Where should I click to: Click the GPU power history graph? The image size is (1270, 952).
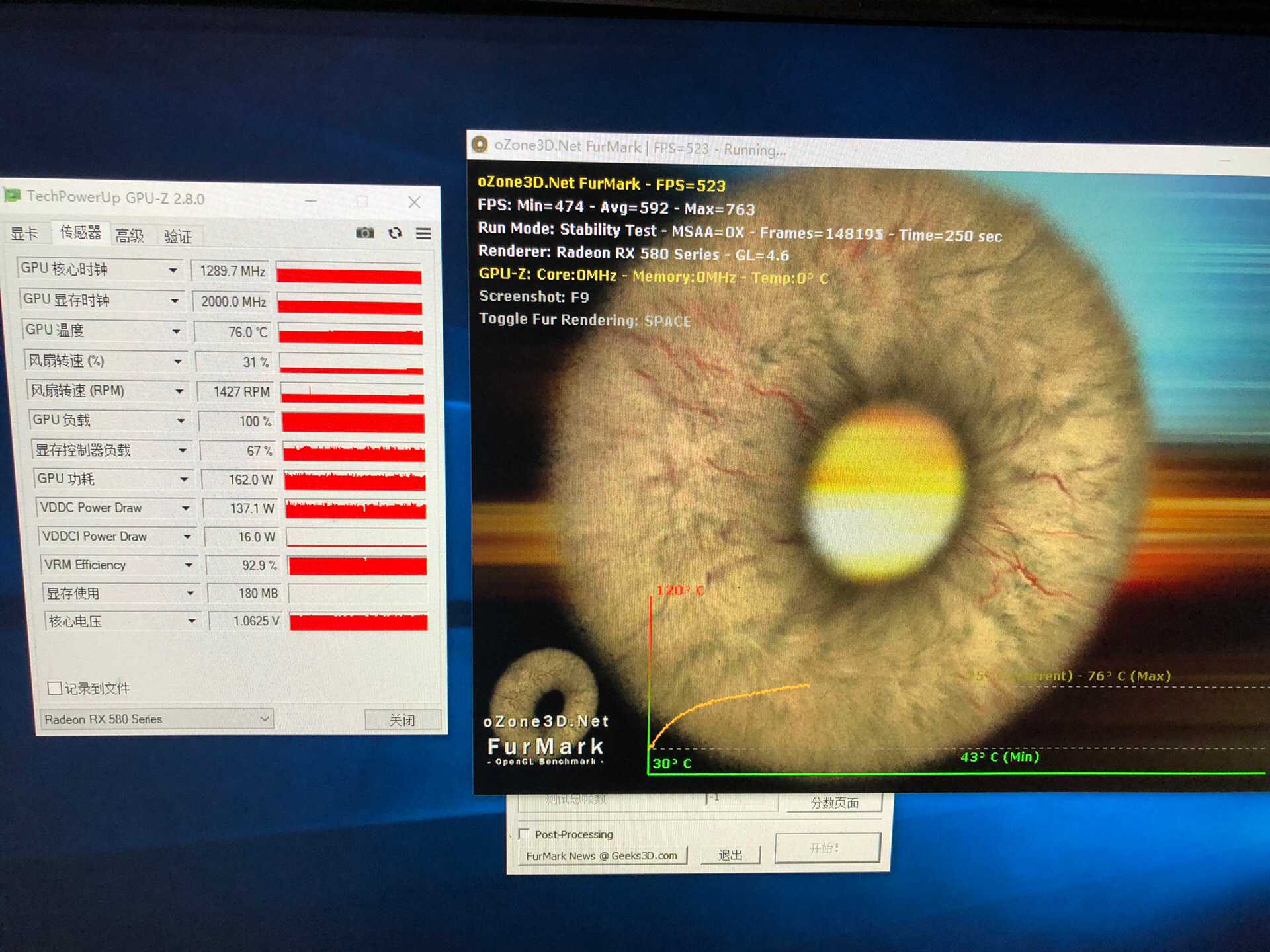click(355, 480)
